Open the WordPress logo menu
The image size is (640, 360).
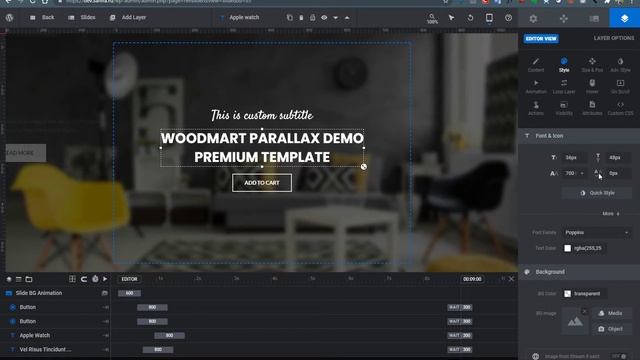9,18
